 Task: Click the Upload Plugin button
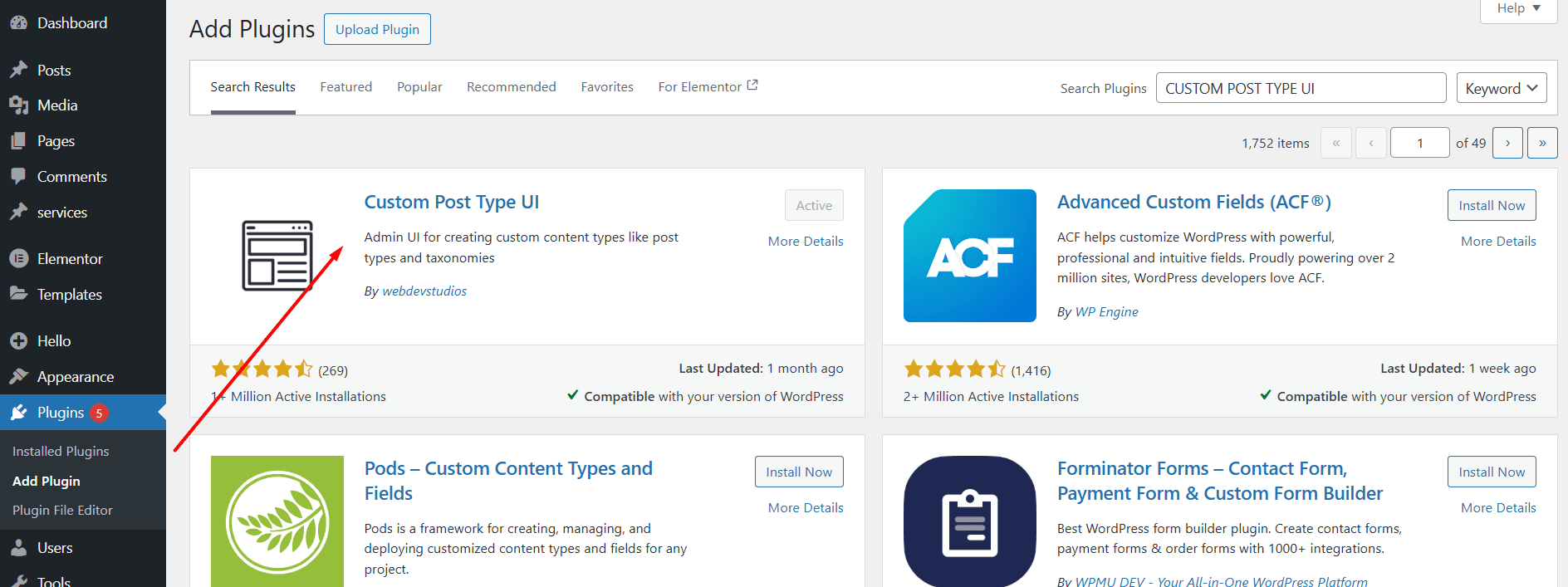(377, 29)
